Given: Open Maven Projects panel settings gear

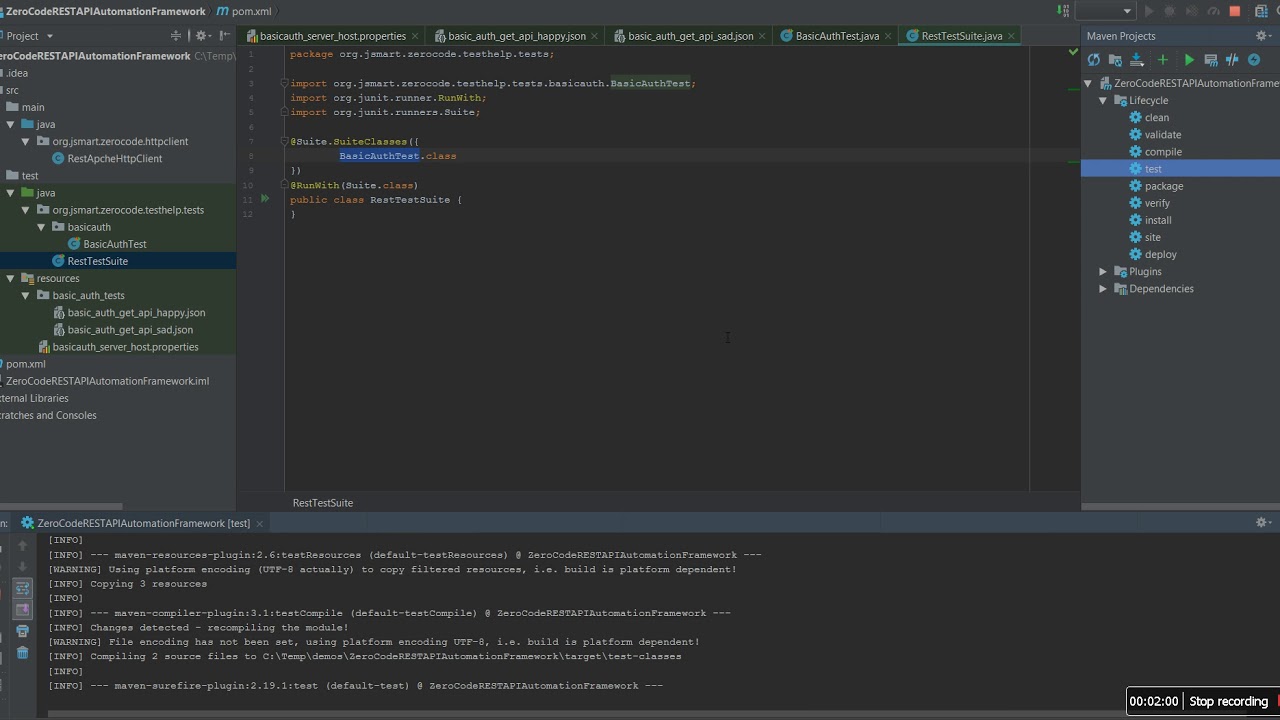Looking at the screenshot, I should (x=1262, y=36).
